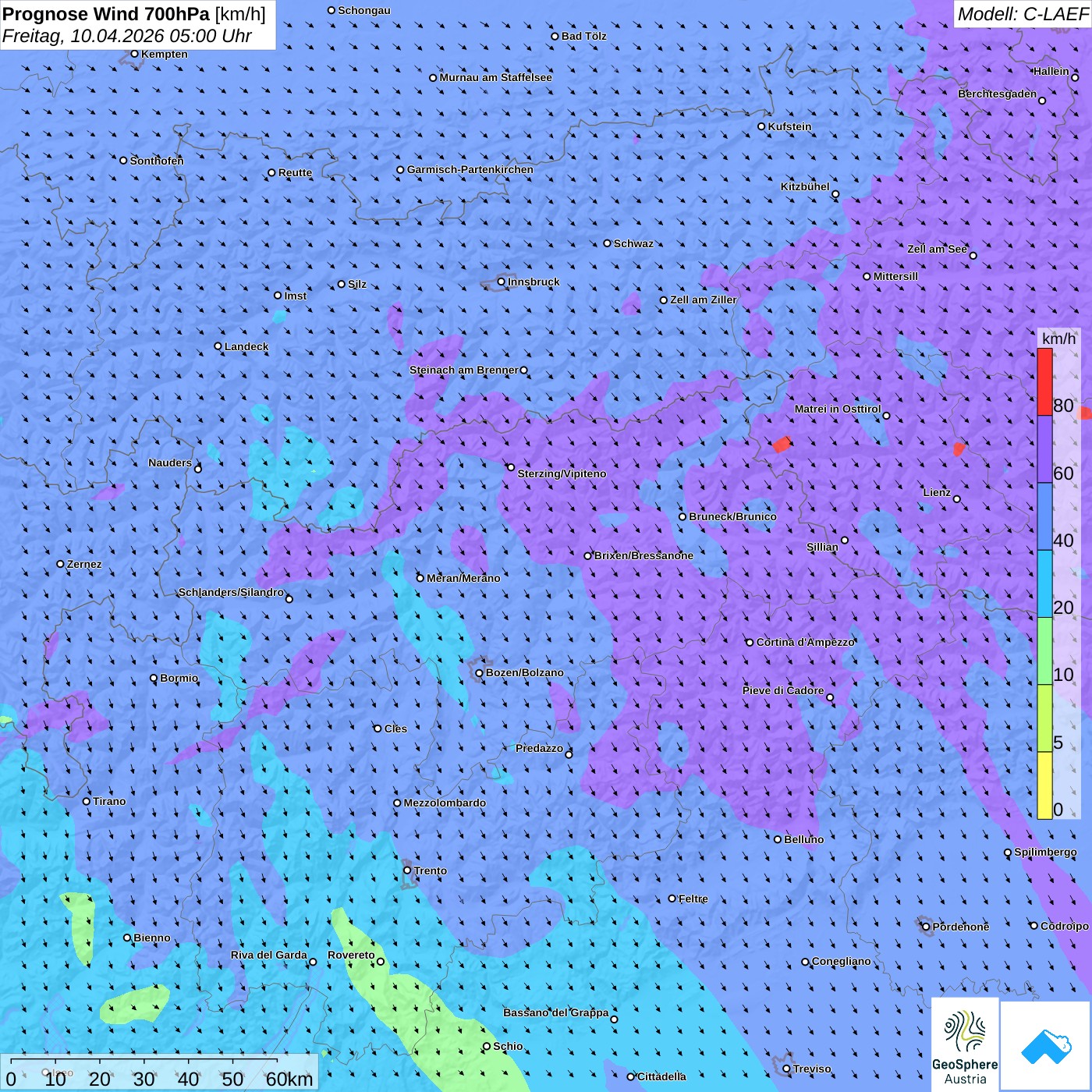Image resolution: width=1092 pixels, height=1092 pixels.
Task: Click the Meran/Merano city label
Action: tap(463, 578)
